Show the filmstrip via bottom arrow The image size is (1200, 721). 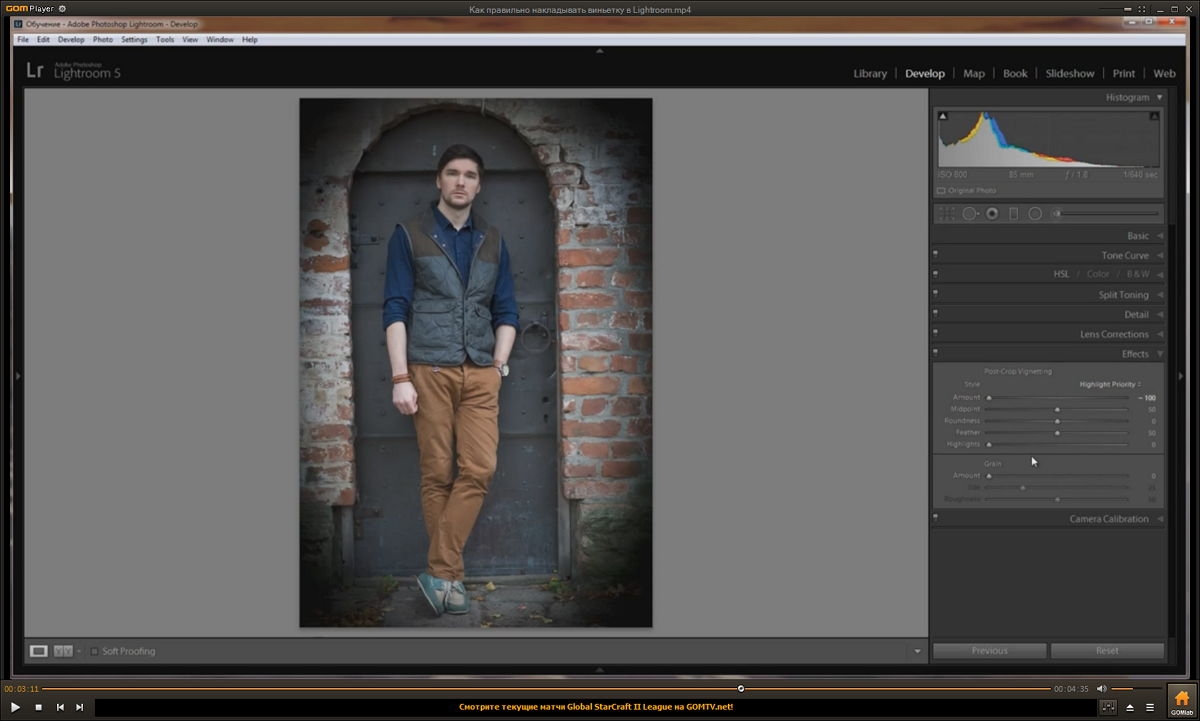599,670
